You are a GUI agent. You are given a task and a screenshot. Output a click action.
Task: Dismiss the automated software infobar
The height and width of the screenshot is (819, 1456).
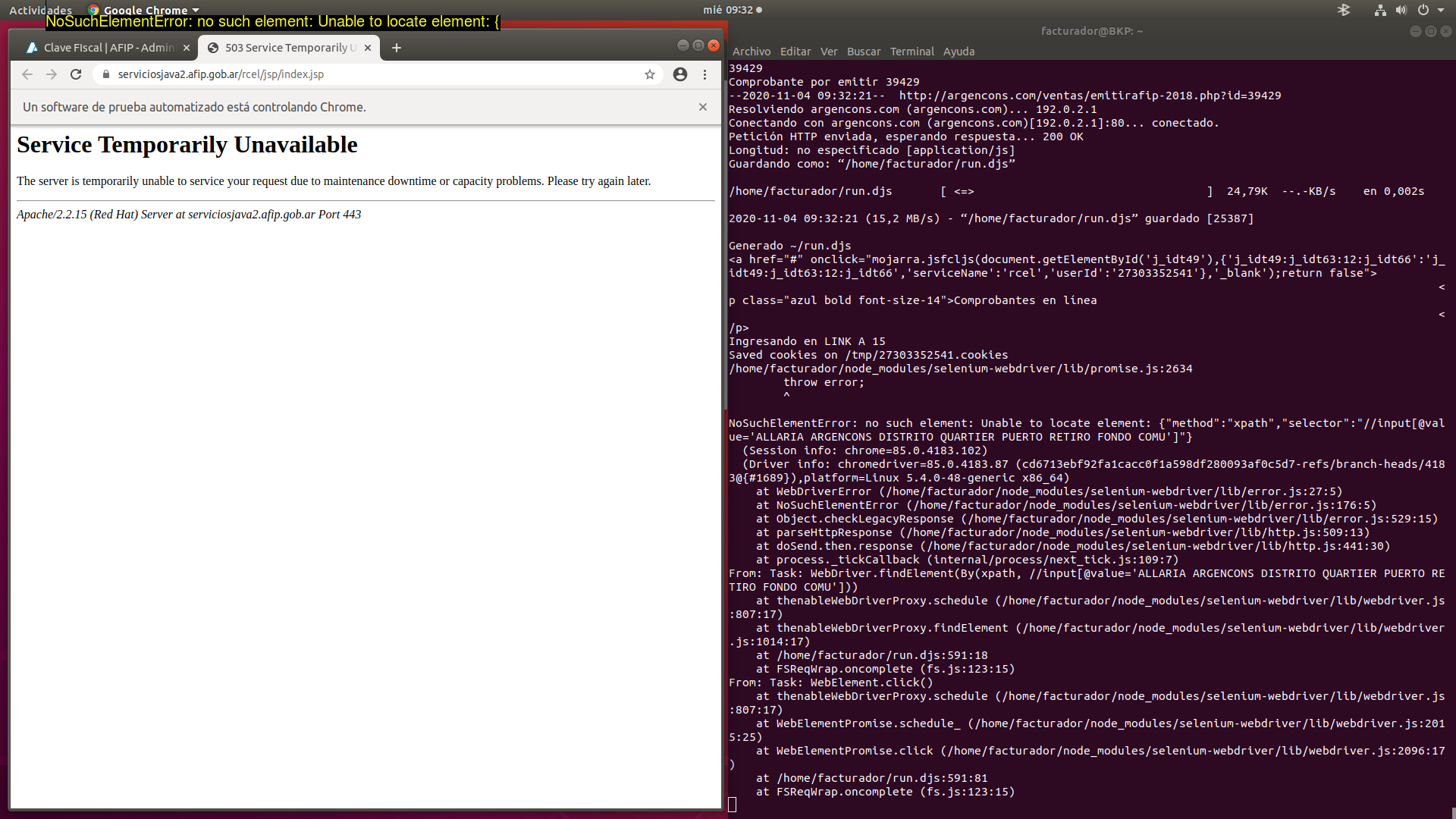[x=703, y=107]
